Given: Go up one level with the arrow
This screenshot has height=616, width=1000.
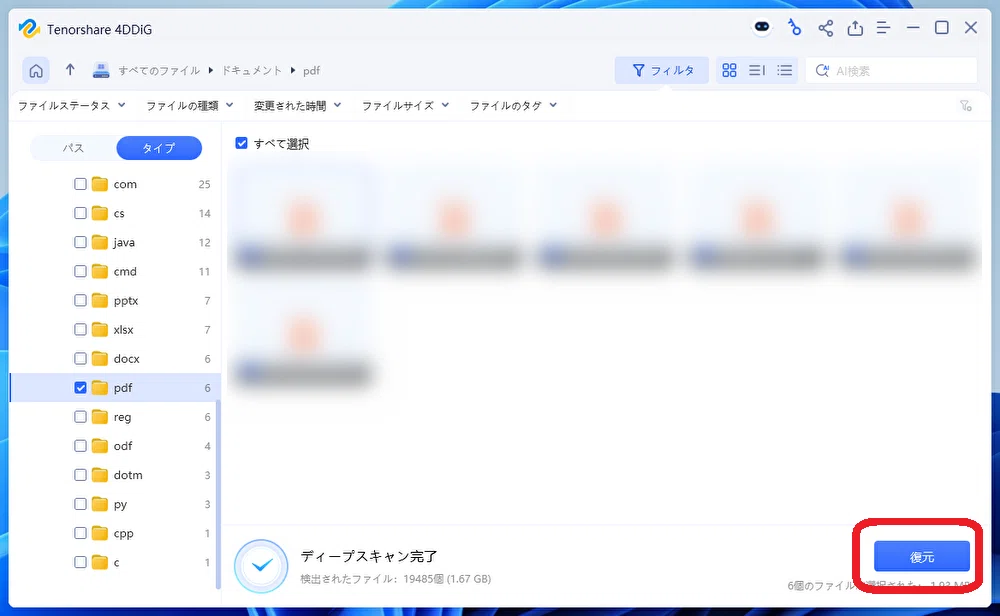Looking at the screenshot, I should point(70,70).
